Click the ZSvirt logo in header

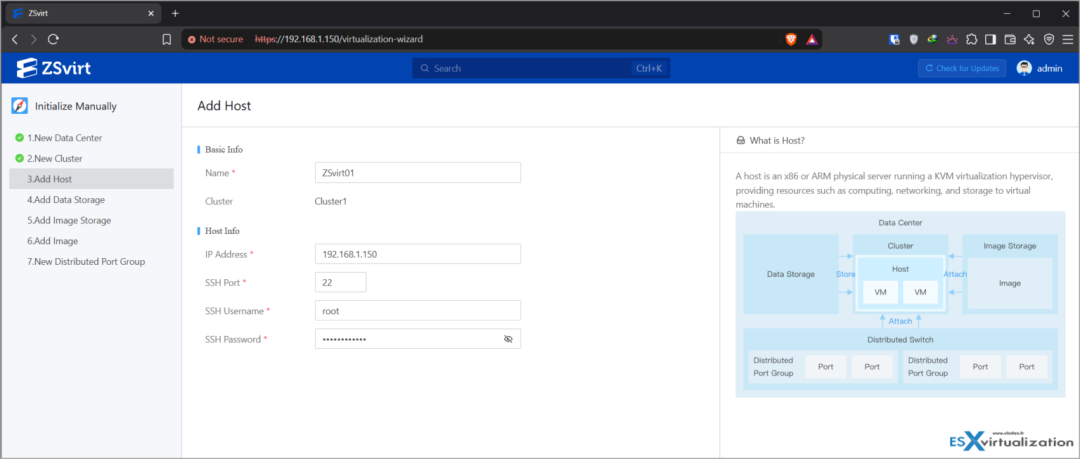[x=54, y=68]
